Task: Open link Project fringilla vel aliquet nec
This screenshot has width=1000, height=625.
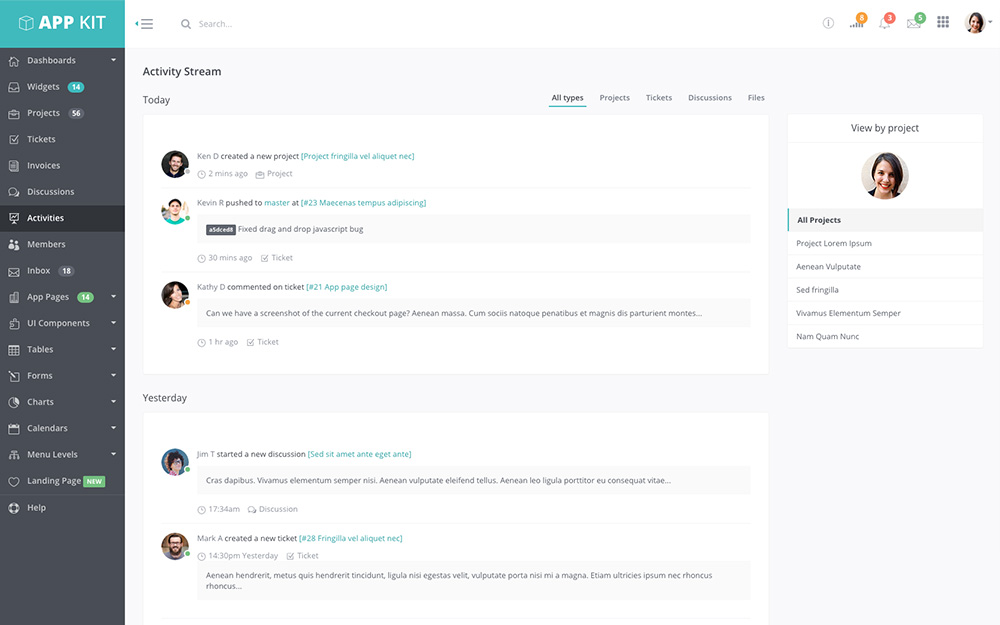Action: click(357, 156)
